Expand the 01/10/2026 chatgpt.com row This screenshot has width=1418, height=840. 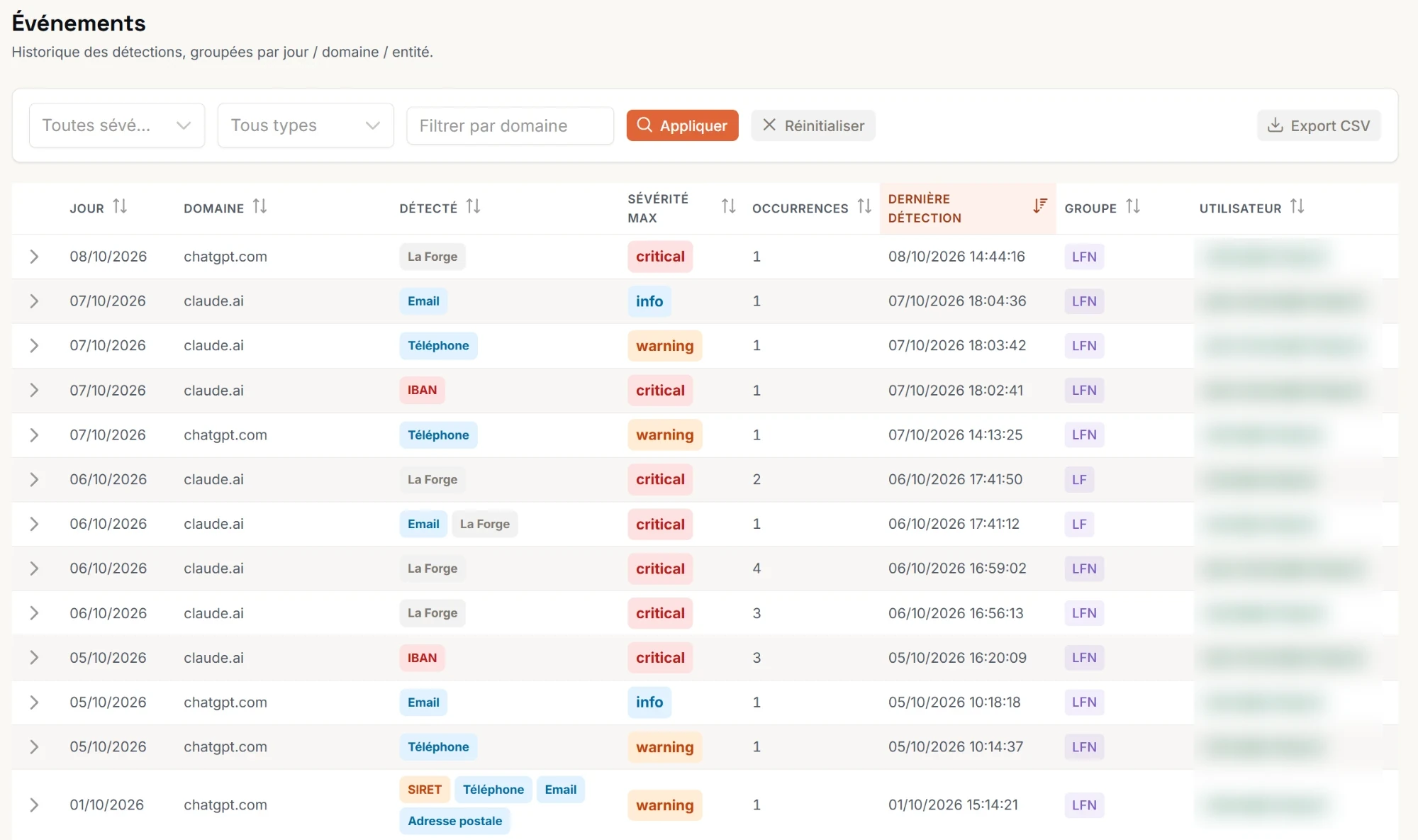tap(34, 805)
